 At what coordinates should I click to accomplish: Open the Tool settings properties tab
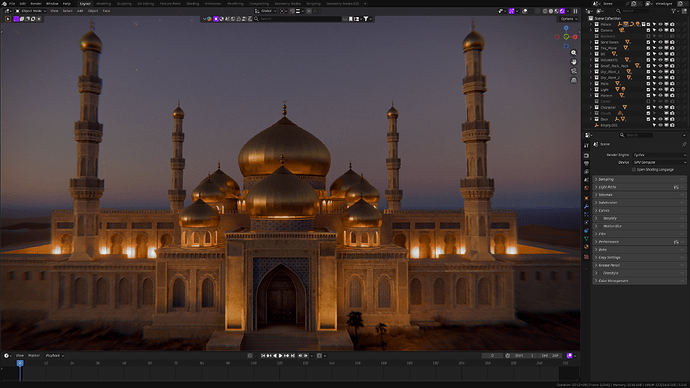tap(586, 145)
